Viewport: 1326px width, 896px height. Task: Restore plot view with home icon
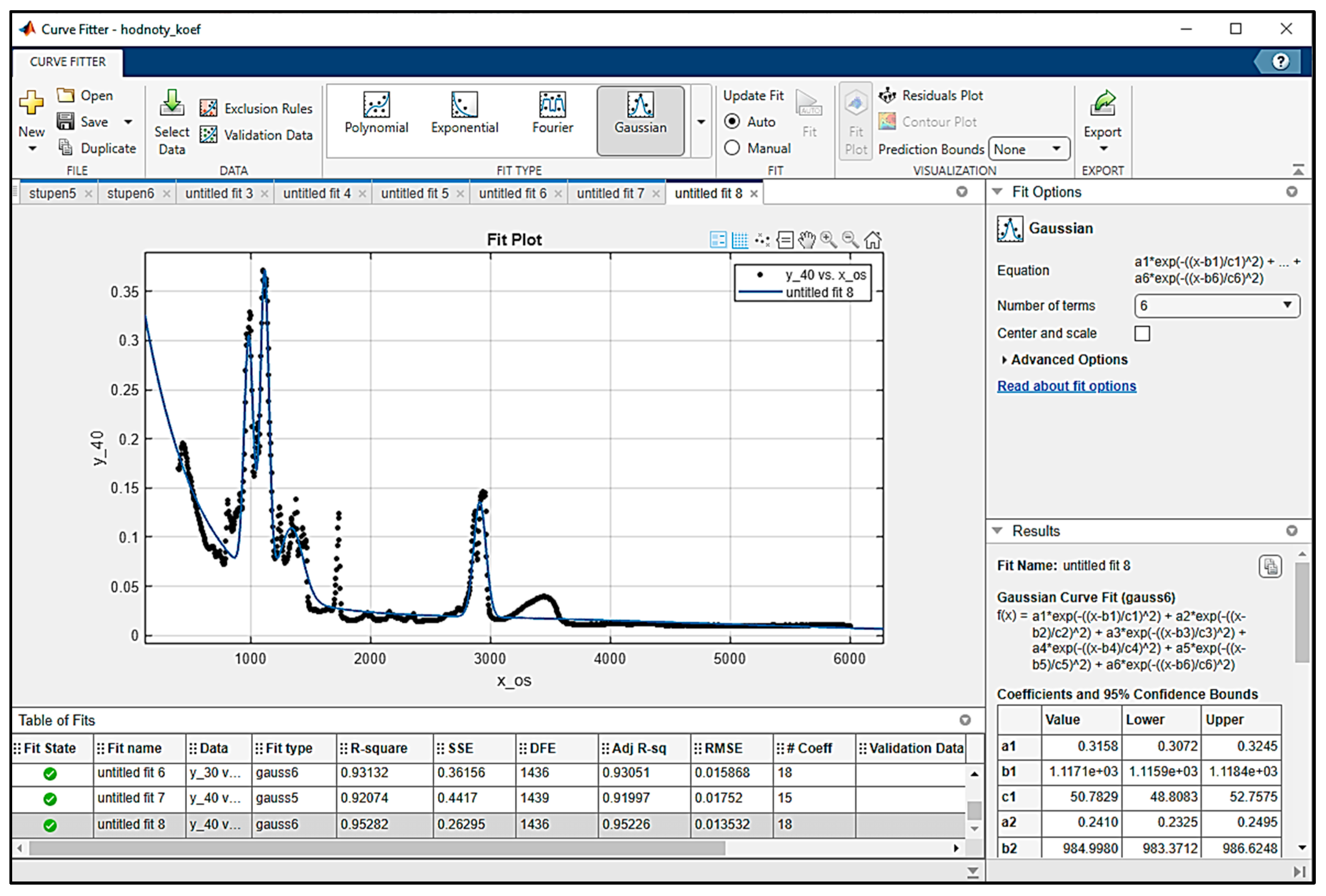point(872,239)
